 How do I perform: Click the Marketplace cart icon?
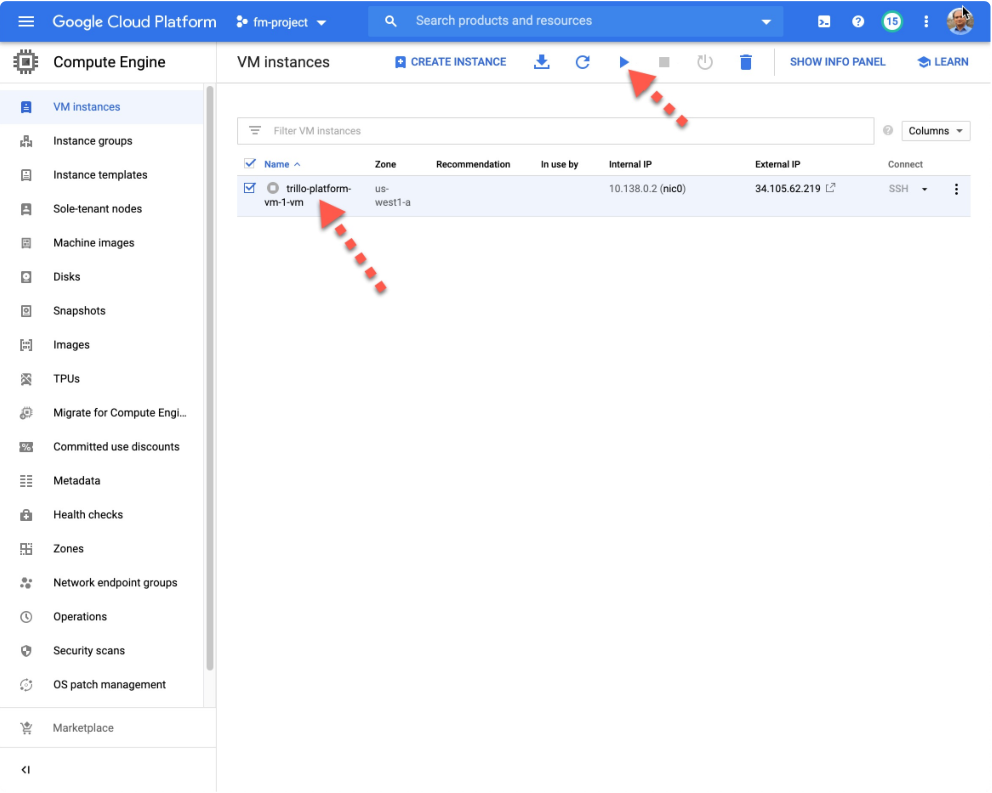click(x=26, y=728)
